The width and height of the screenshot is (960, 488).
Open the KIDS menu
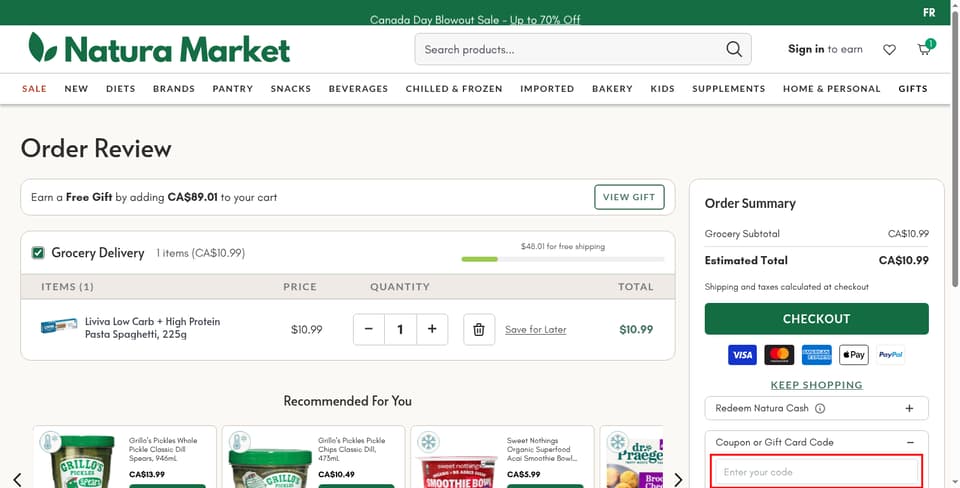coord(662,89)
